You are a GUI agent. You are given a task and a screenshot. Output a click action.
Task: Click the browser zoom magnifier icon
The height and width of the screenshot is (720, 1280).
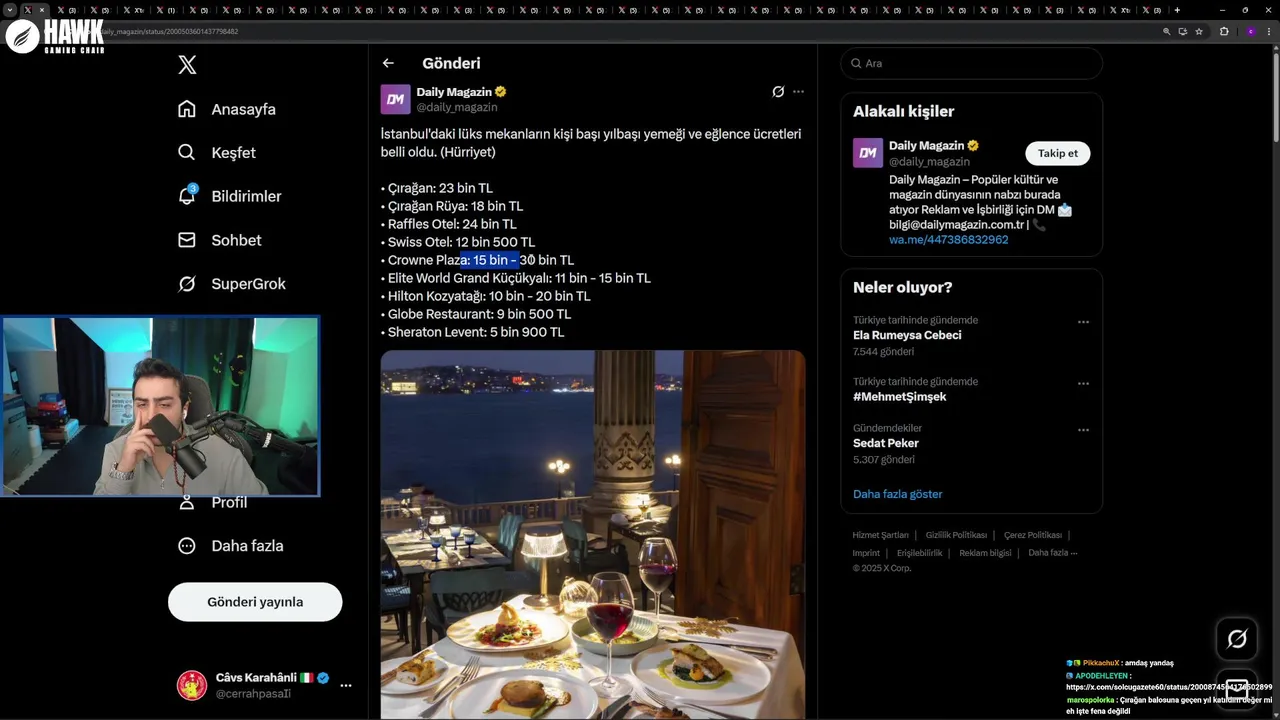(x=1166, y=31)
